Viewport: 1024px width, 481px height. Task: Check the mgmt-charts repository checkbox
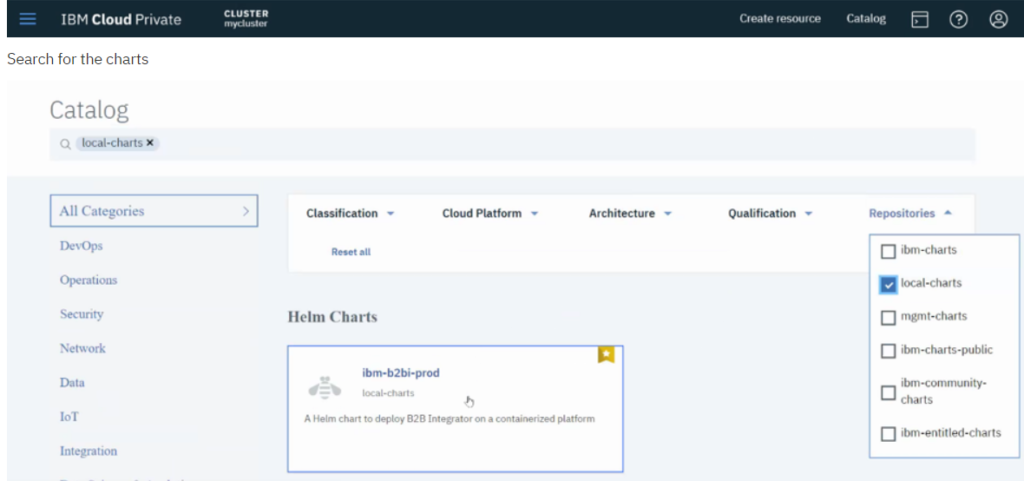pos(888,318)
